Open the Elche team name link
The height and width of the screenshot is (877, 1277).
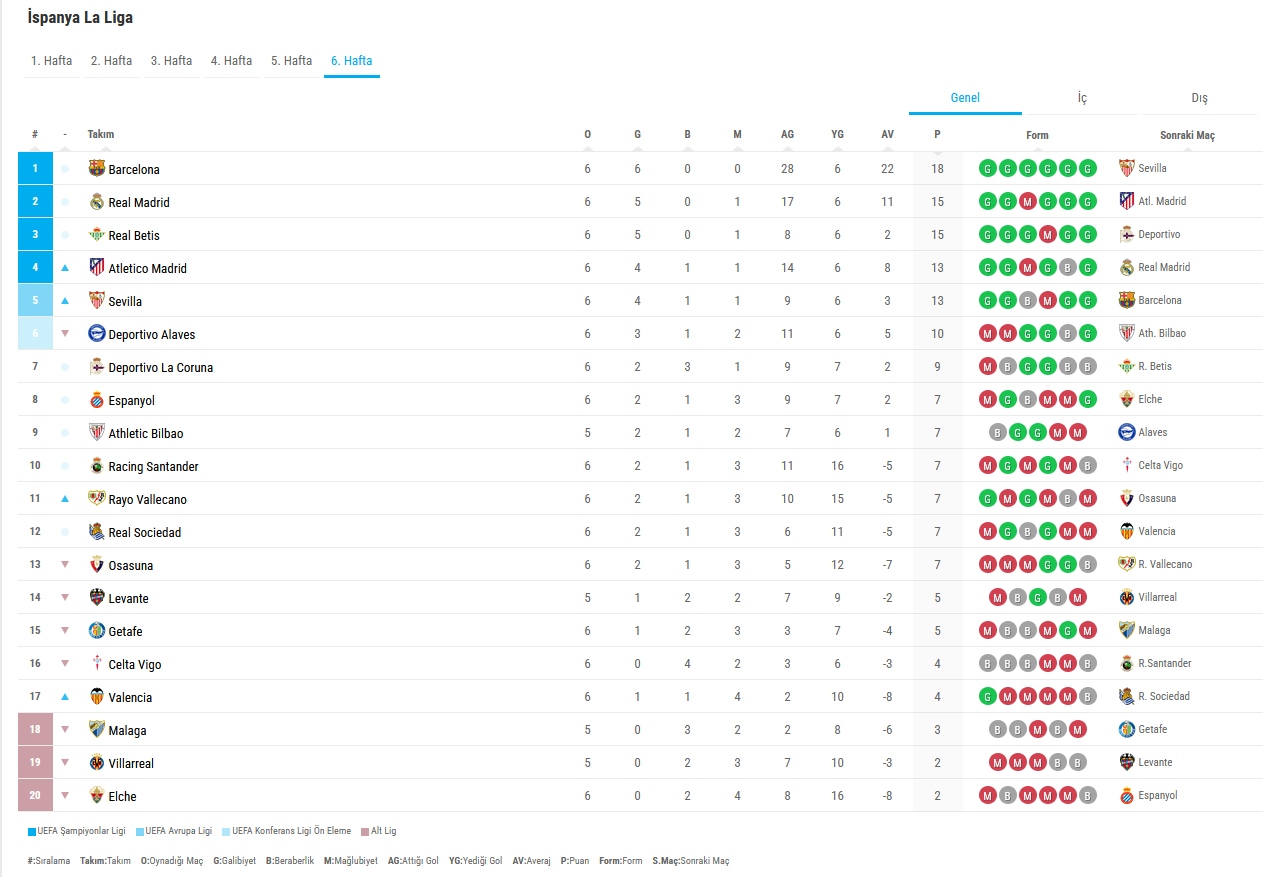[123, 797]
